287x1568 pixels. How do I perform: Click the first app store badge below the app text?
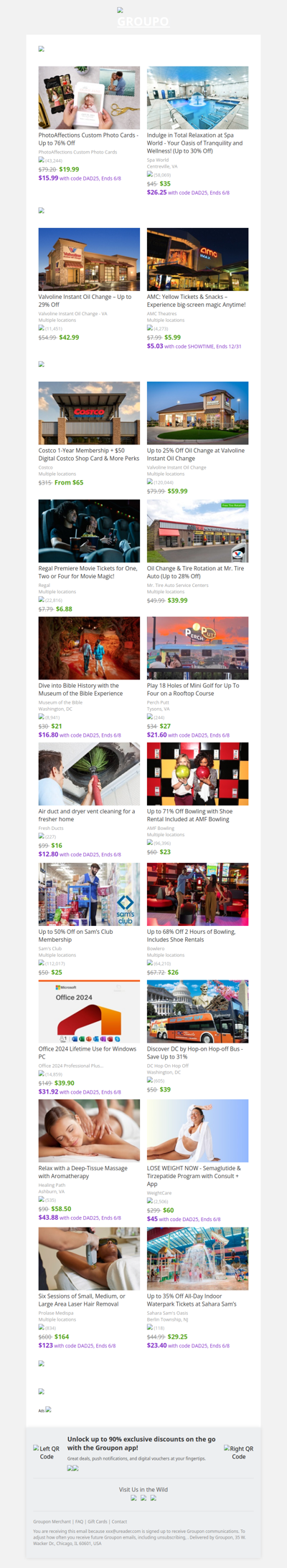(x=70, y=1468)
